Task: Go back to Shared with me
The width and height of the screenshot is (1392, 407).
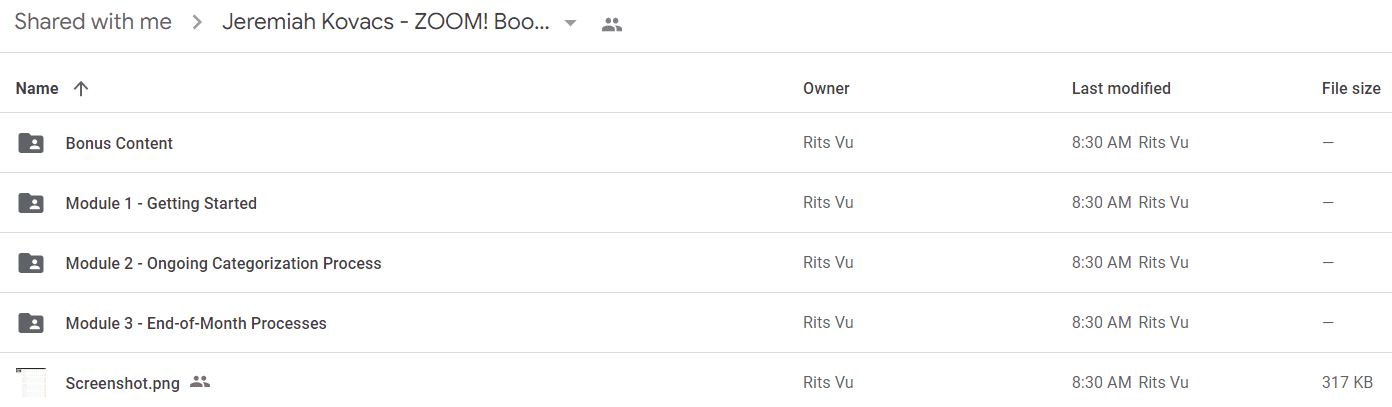Action: point(93,22)
